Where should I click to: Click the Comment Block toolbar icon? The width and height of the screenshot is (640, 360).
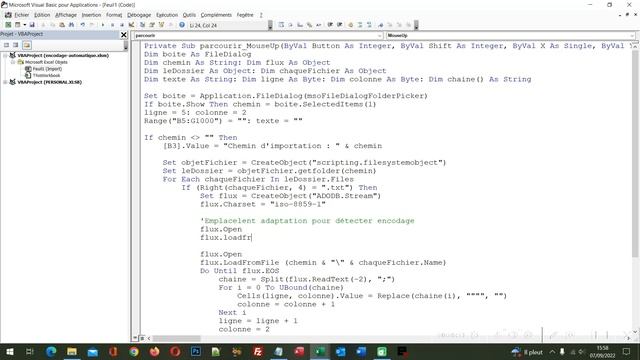pyautogui.click(x=360, y=25)
